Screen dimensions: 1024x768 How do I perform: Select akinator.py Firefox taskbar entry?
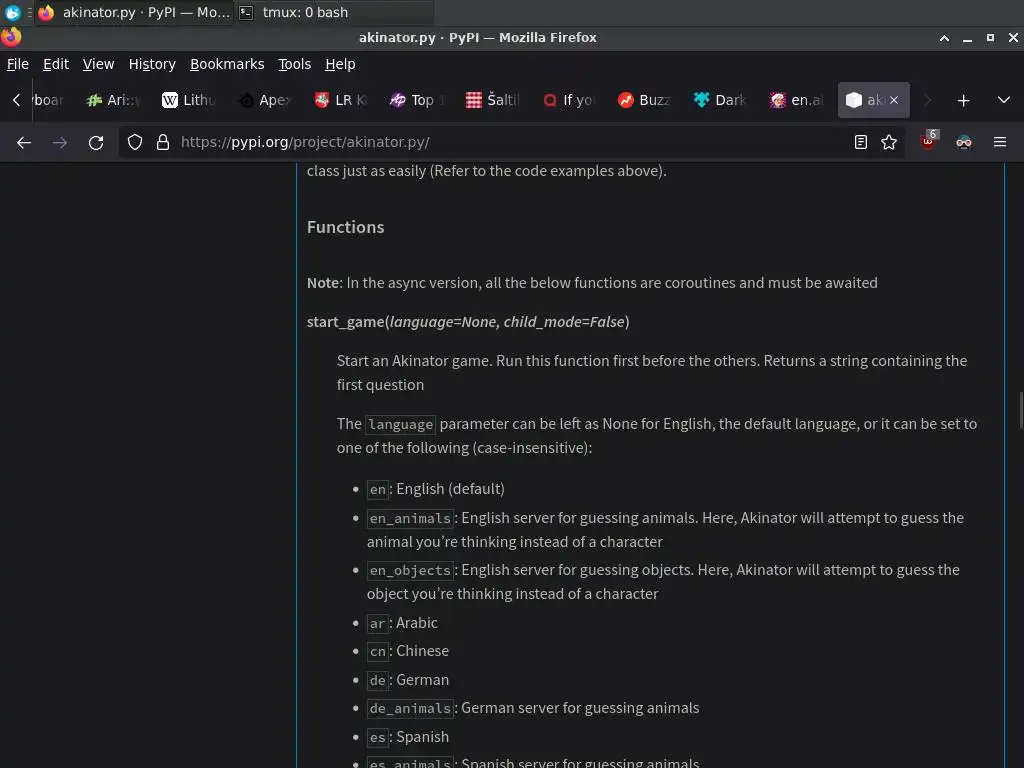tap(134, 12)
